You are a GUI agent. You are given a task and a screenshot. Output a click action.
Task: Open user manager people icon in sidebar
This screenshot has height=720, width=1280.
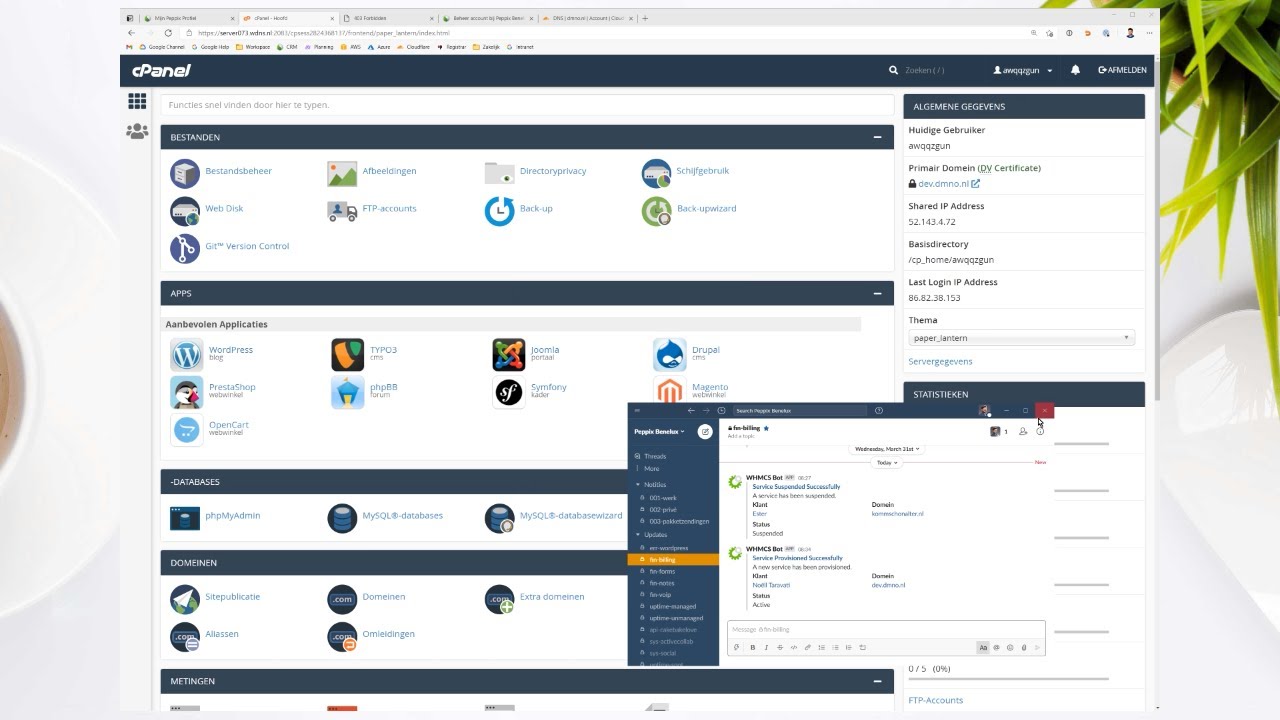point(137,131)
